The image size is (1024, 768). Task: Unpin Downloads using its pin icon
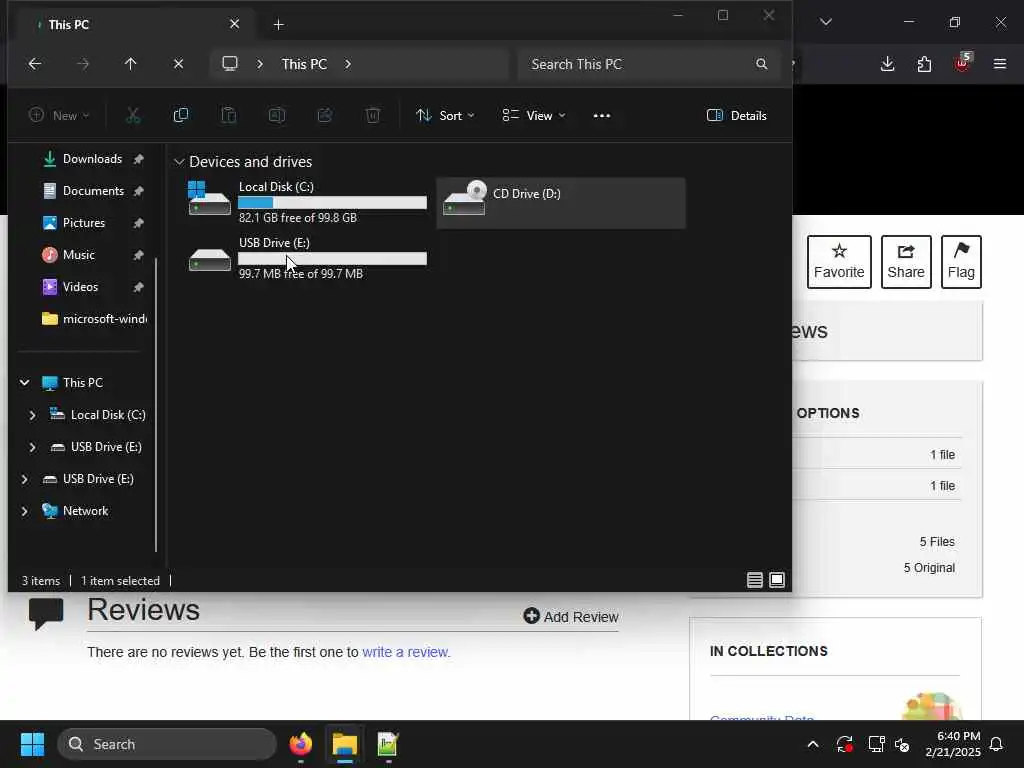pos(138,159)
